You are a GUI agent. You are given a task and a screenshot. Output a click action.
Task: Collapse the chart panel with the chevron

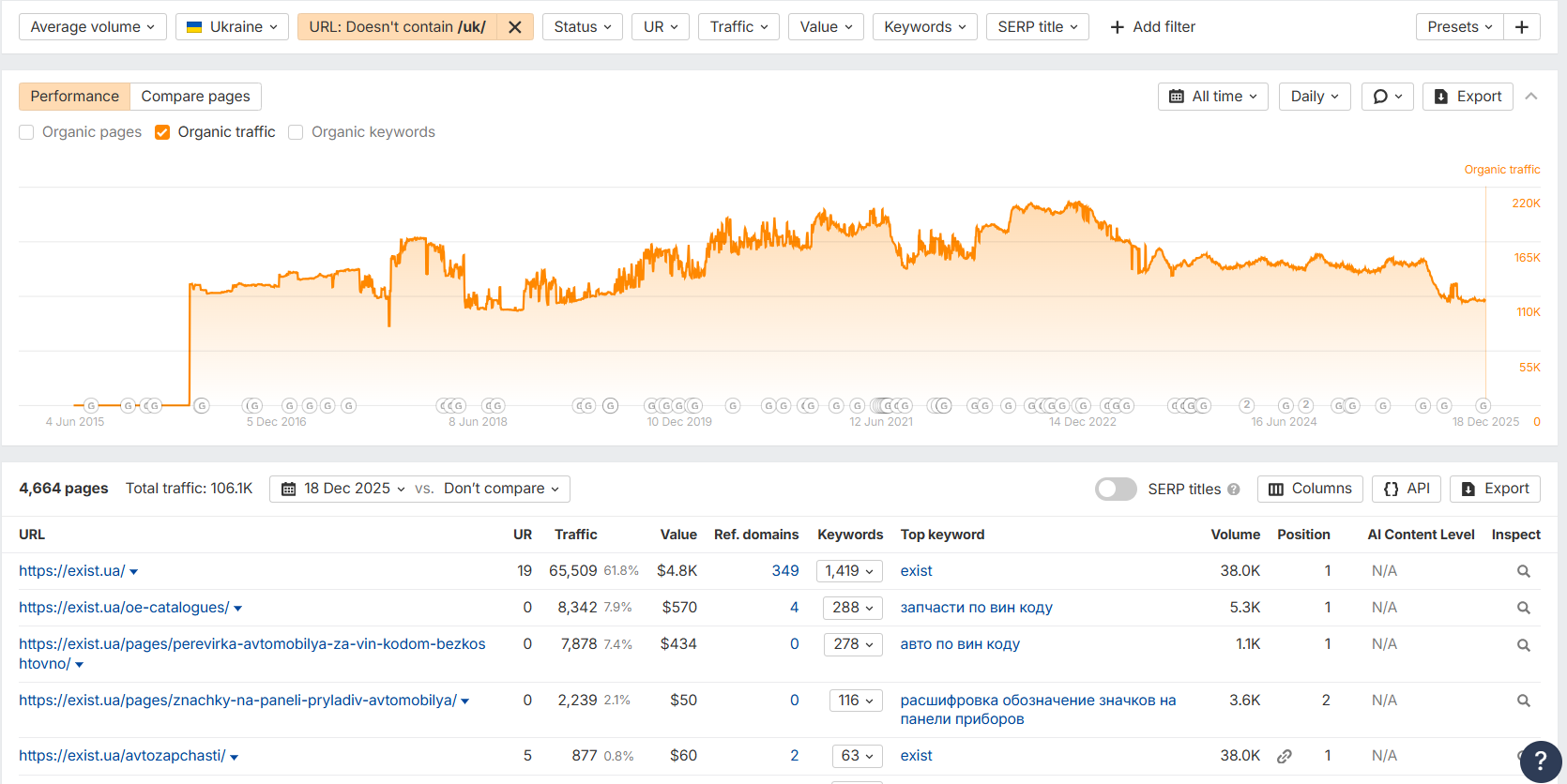[1531, 97]
